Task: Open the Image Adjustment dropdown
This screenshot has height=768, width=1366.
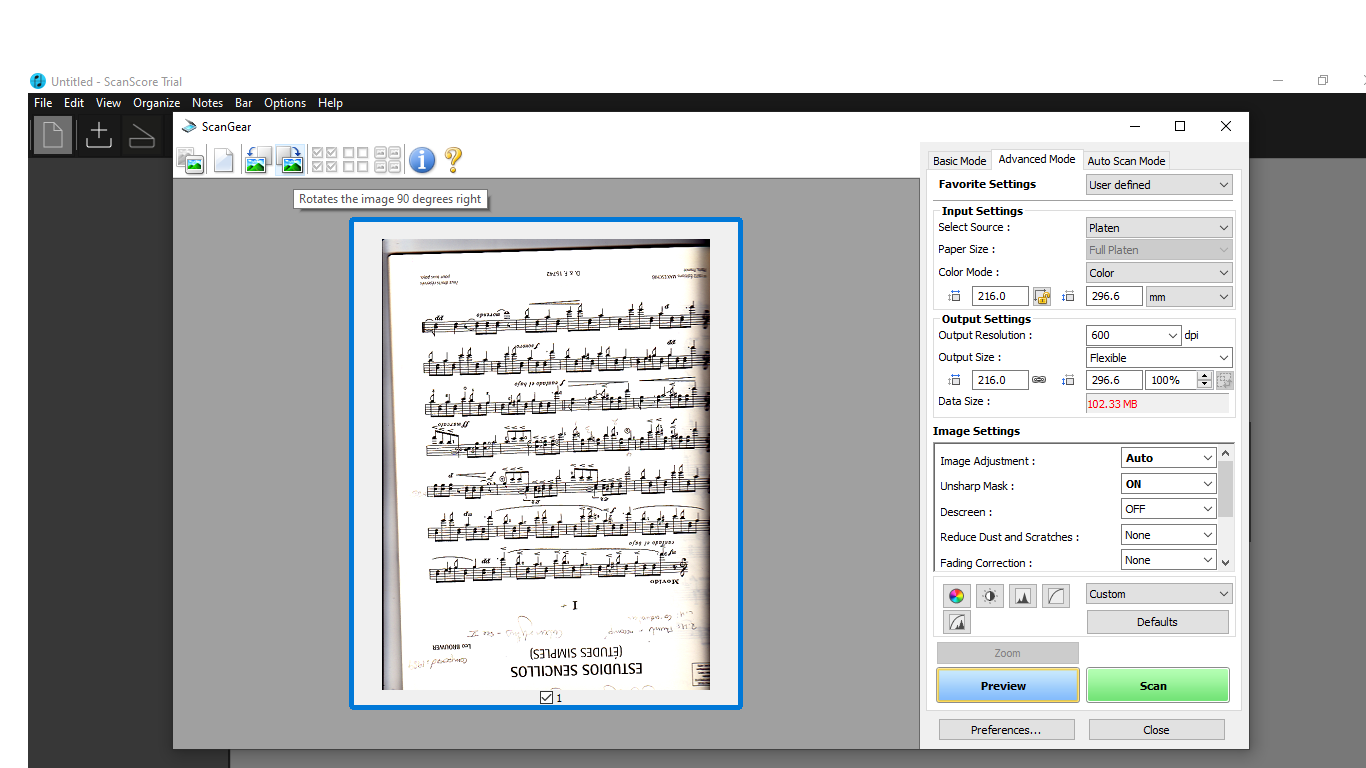Action: coord(1169,458)
